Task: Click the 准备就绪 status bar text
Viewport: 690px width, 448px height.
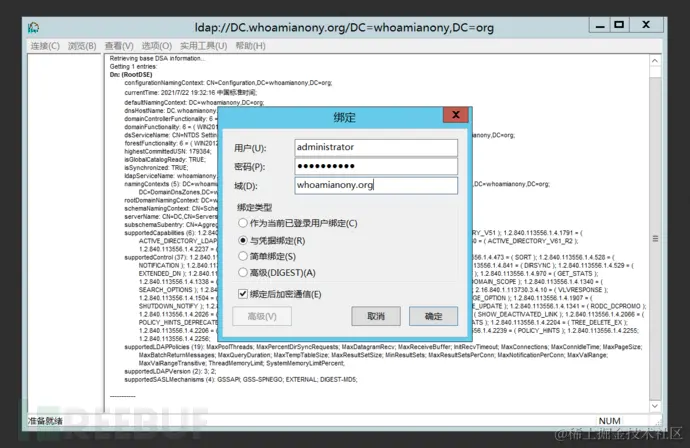Action: [45, 421]
